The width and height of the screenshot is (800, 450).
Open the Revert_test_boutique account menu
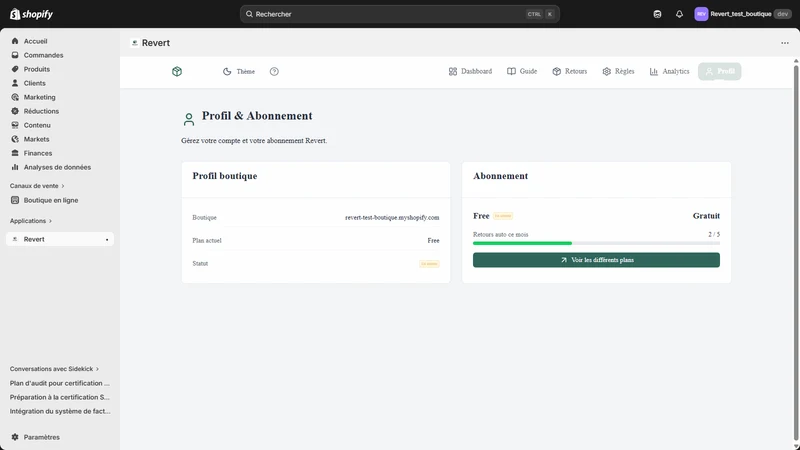click(742, 14)
